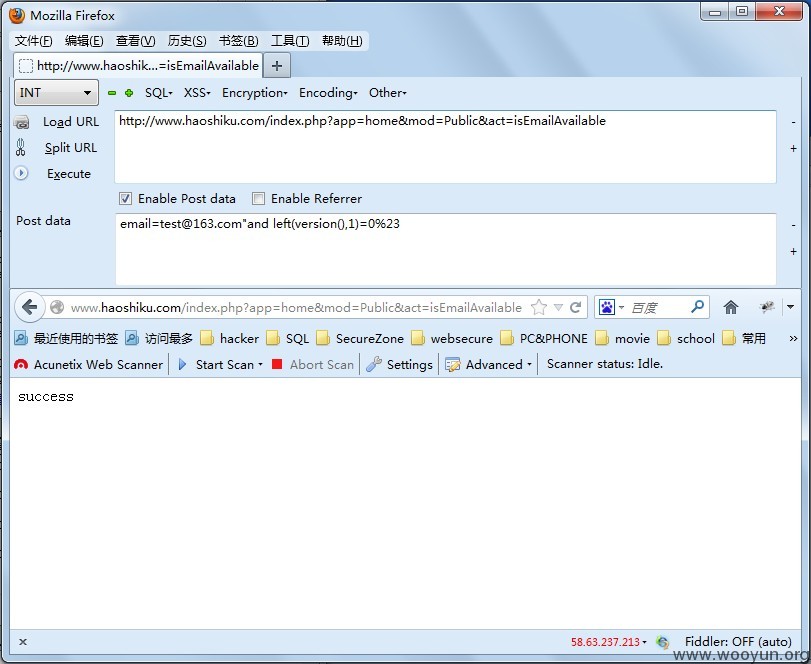Click the site identity globe icon
The width and height of the screenshot is (811, 664).
(57, 308)
